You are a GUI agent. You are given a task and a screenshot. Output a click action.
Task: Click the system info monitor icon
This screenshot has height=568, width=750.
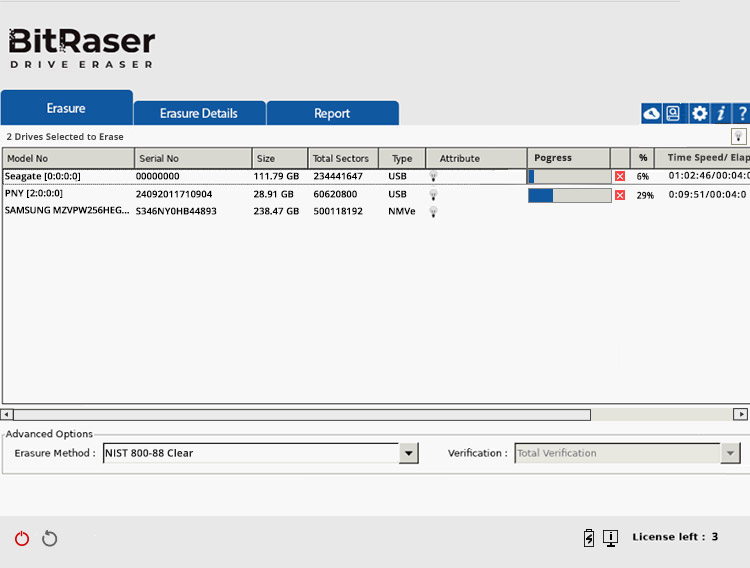point(610,538)
